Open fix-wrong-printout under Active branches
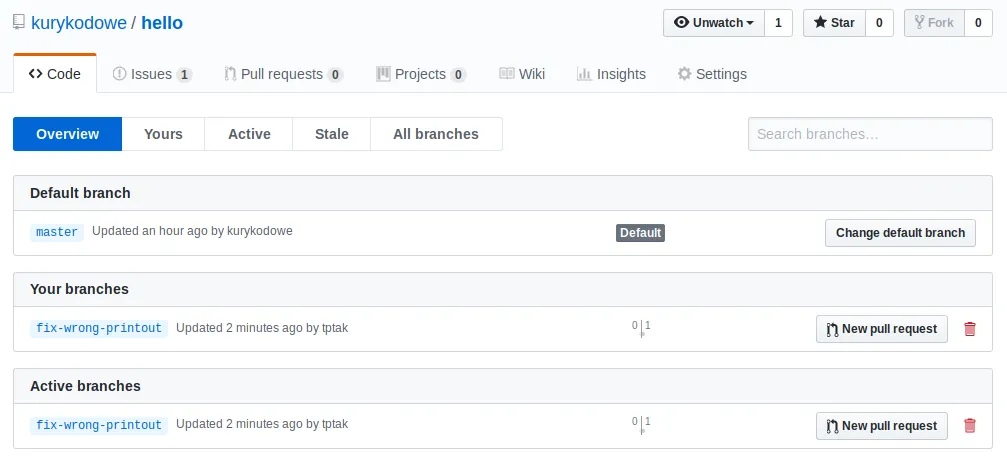The width and height of the screenshot is (1007, 475). click(x=99, y=425)
